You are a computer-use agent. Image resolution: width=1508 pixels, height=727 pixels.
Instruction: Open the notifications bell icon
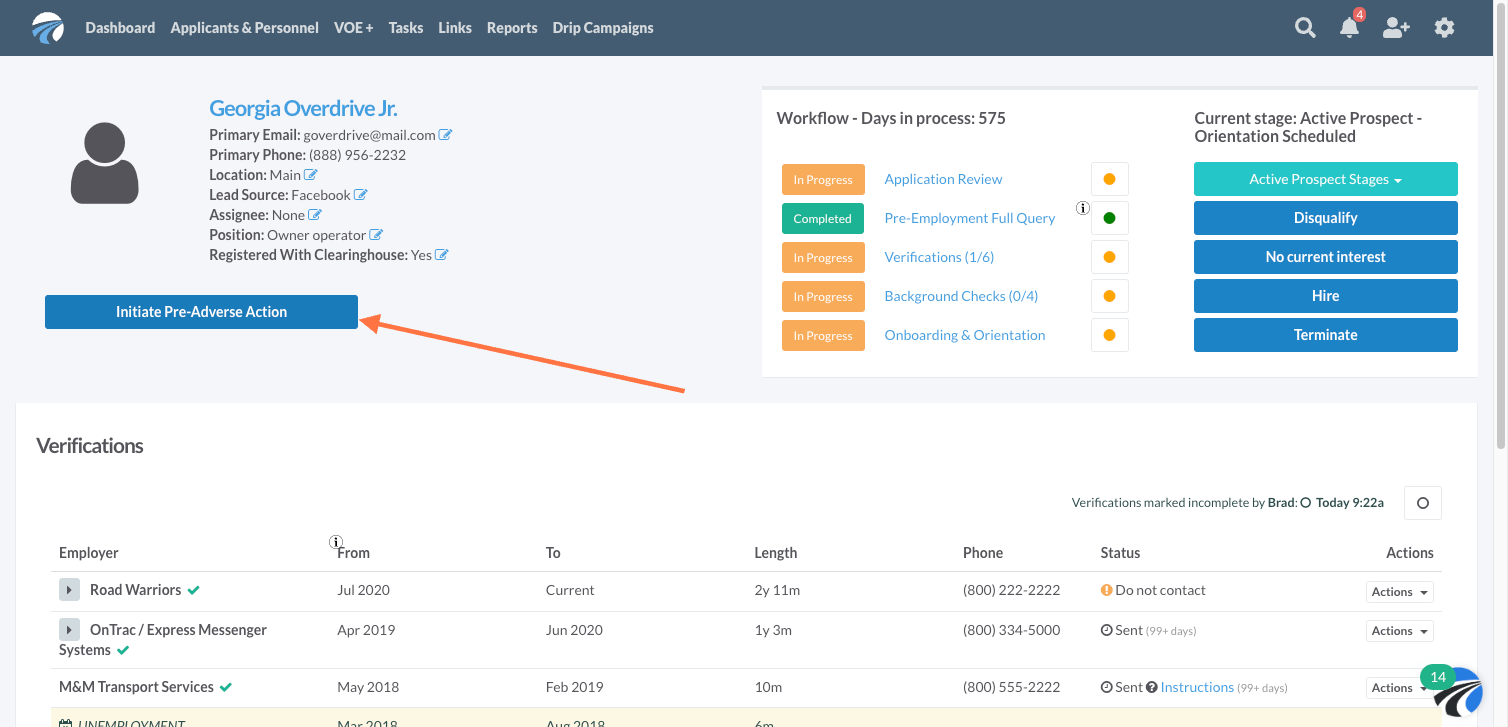[x=1350, y=28]
